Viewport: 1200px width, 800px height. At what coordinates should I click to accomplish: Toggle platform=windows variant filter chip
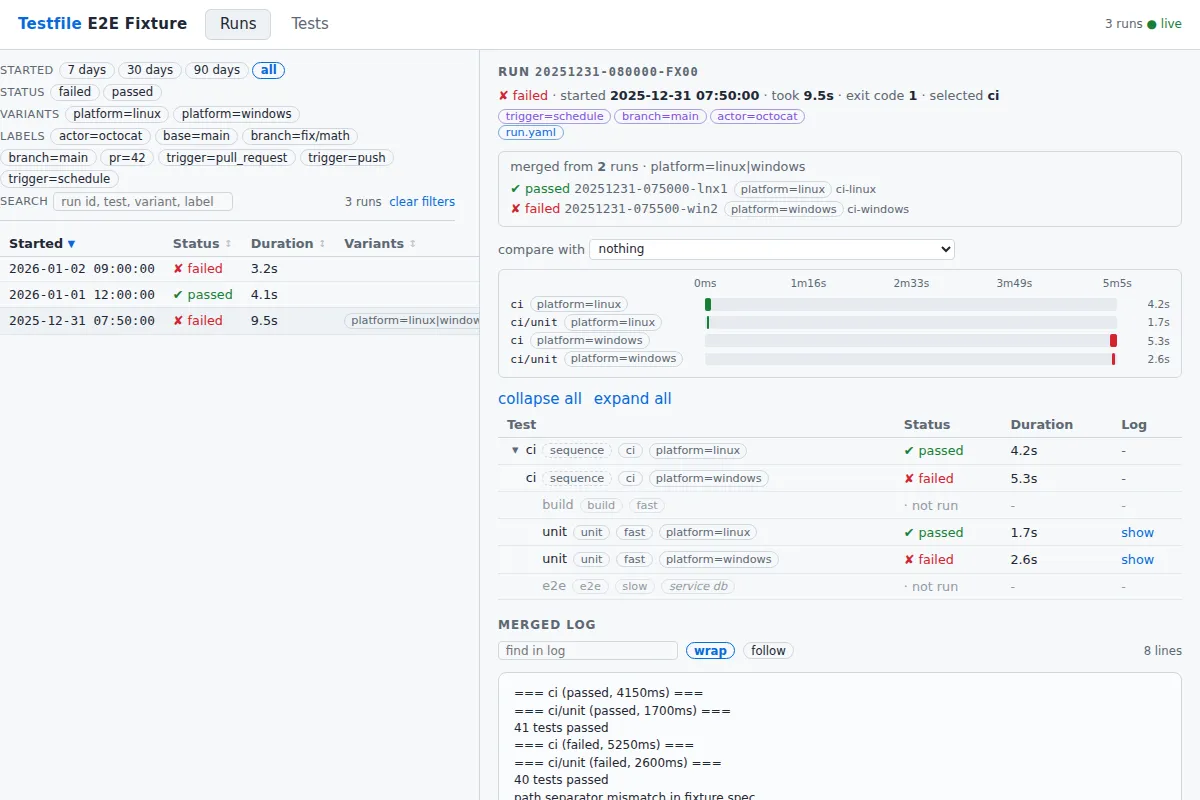click(x=236, y=114)
